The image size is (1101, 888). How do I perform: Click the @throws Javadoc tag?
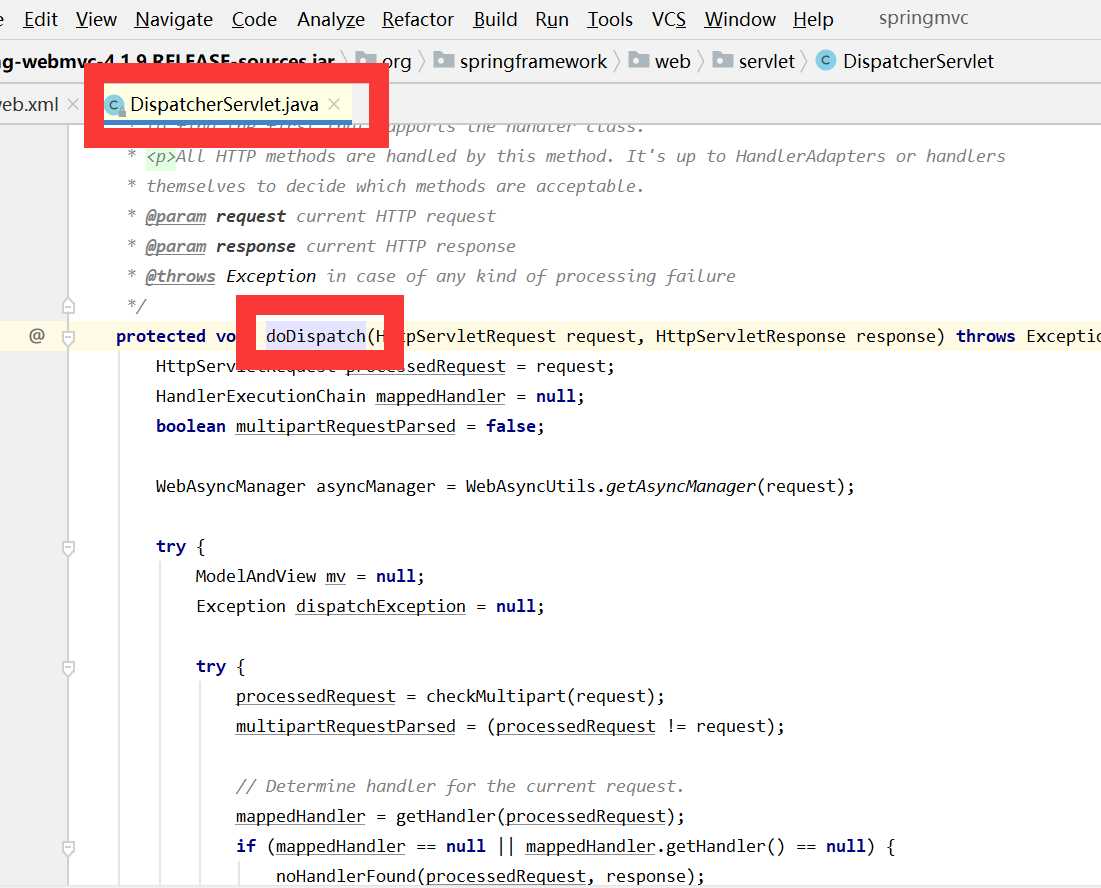(180, 277)
